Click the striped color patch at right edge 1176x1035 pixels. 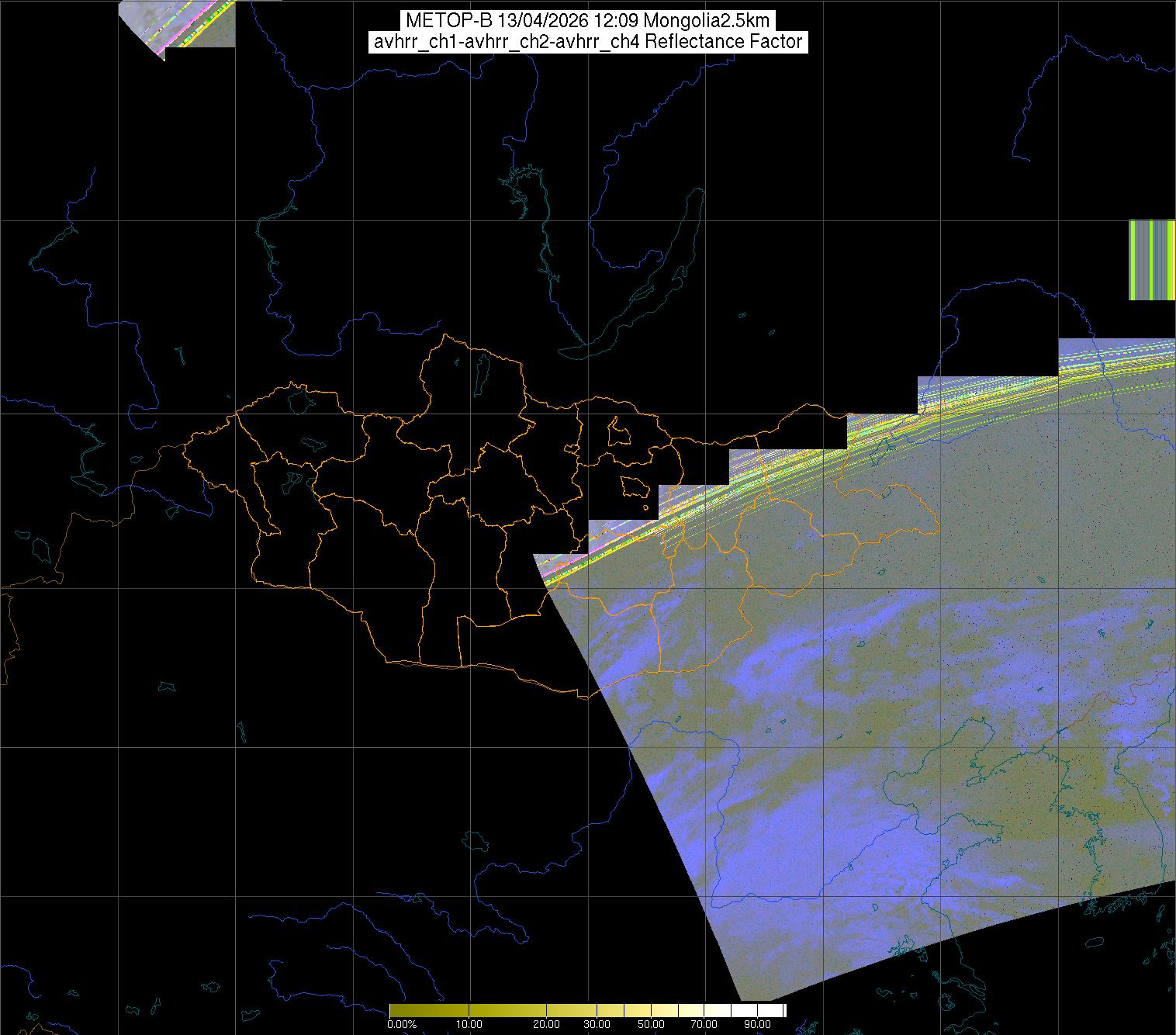[x=1152, y=260]
